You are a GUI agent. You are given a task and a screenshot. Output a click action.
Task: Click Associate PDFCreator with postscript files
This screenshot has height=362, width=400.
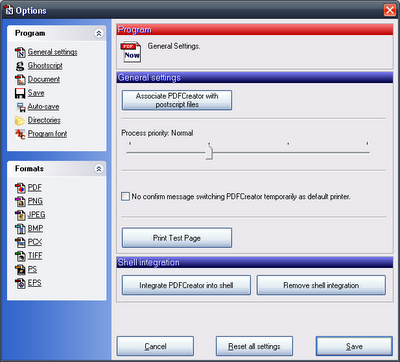click(x=177, y=100)
